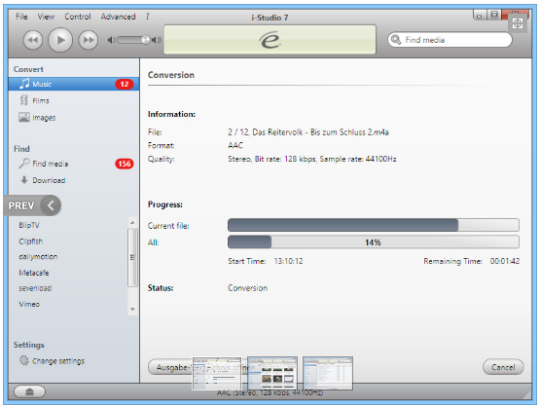Click the gear icon beside Change settings
540x407 pixels.
[24, 361]
